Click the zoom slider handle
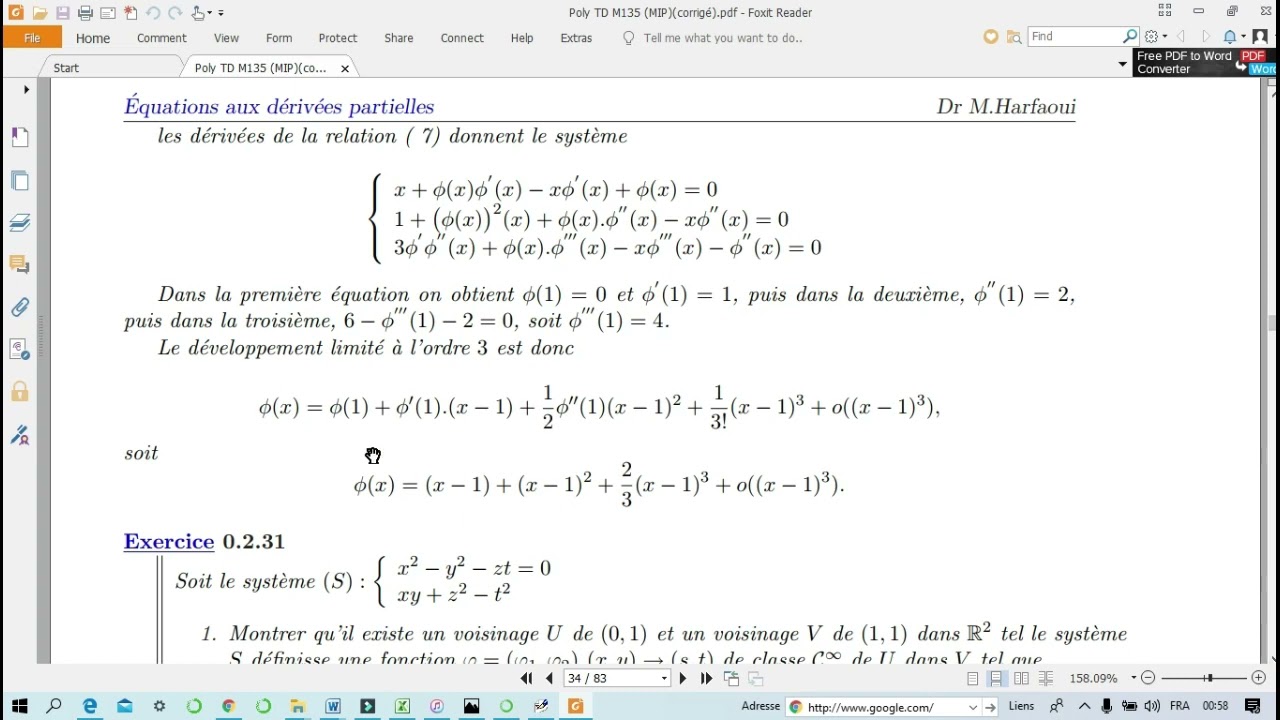The width and height of the screenshot is (1280, 720). click(x=1209, y=678)
